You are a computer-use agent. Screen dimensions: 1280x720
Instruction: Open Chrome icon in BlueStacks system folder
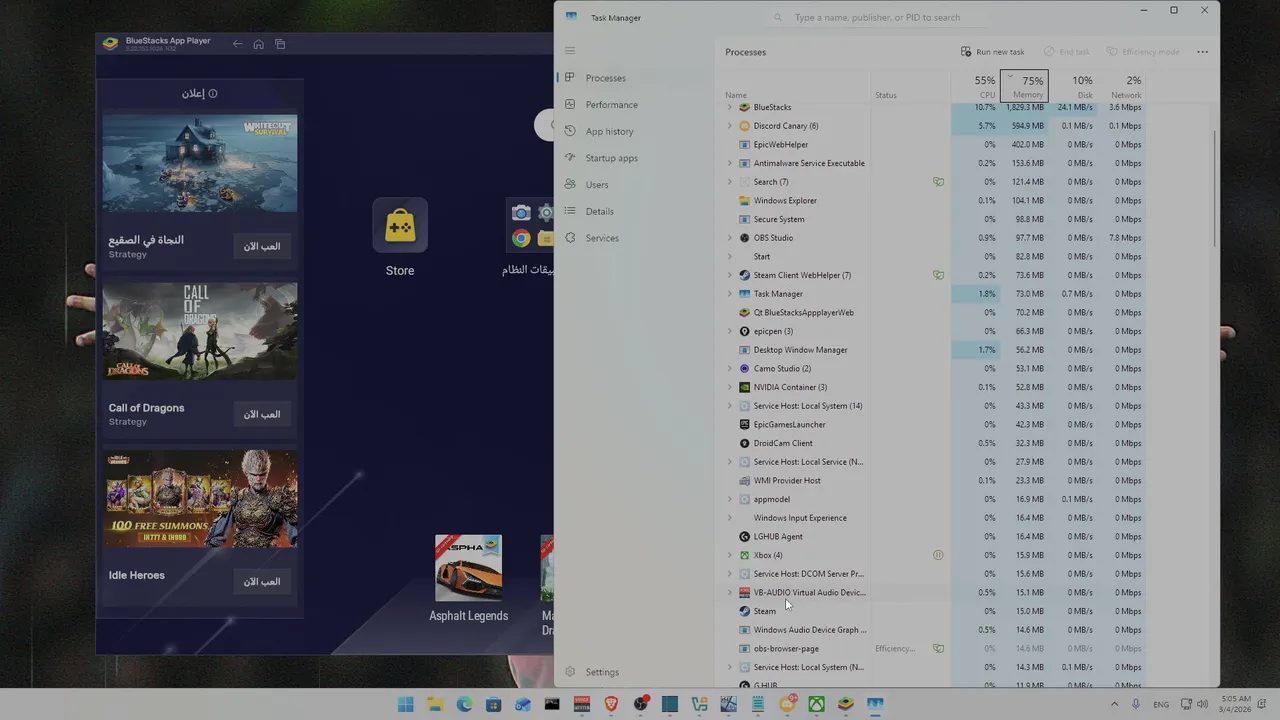tap(521, 238)
